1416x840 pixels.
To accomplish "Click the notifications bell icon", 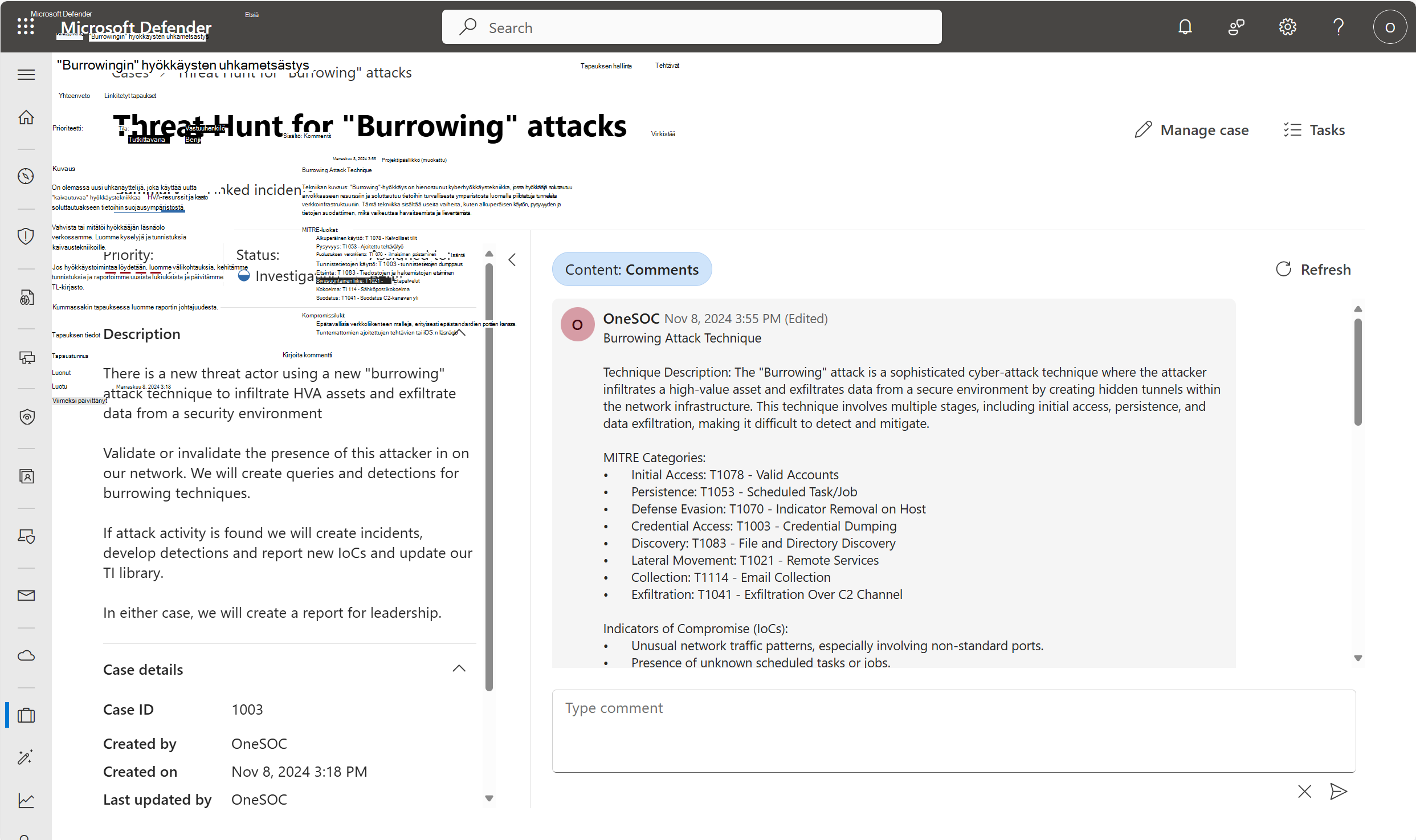I will [1185, 27].
